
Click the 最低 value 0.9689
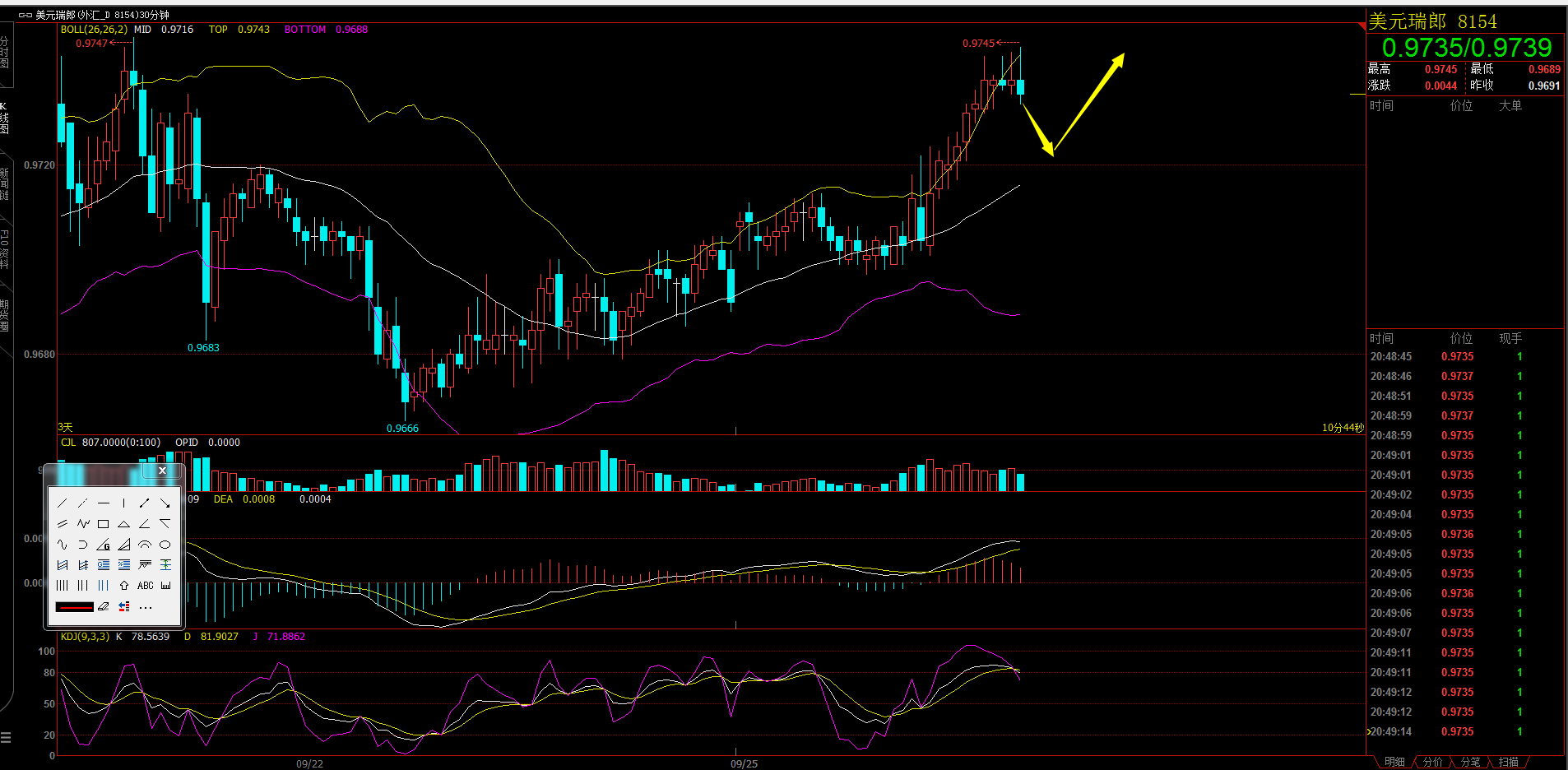[x=1544, y=70]
